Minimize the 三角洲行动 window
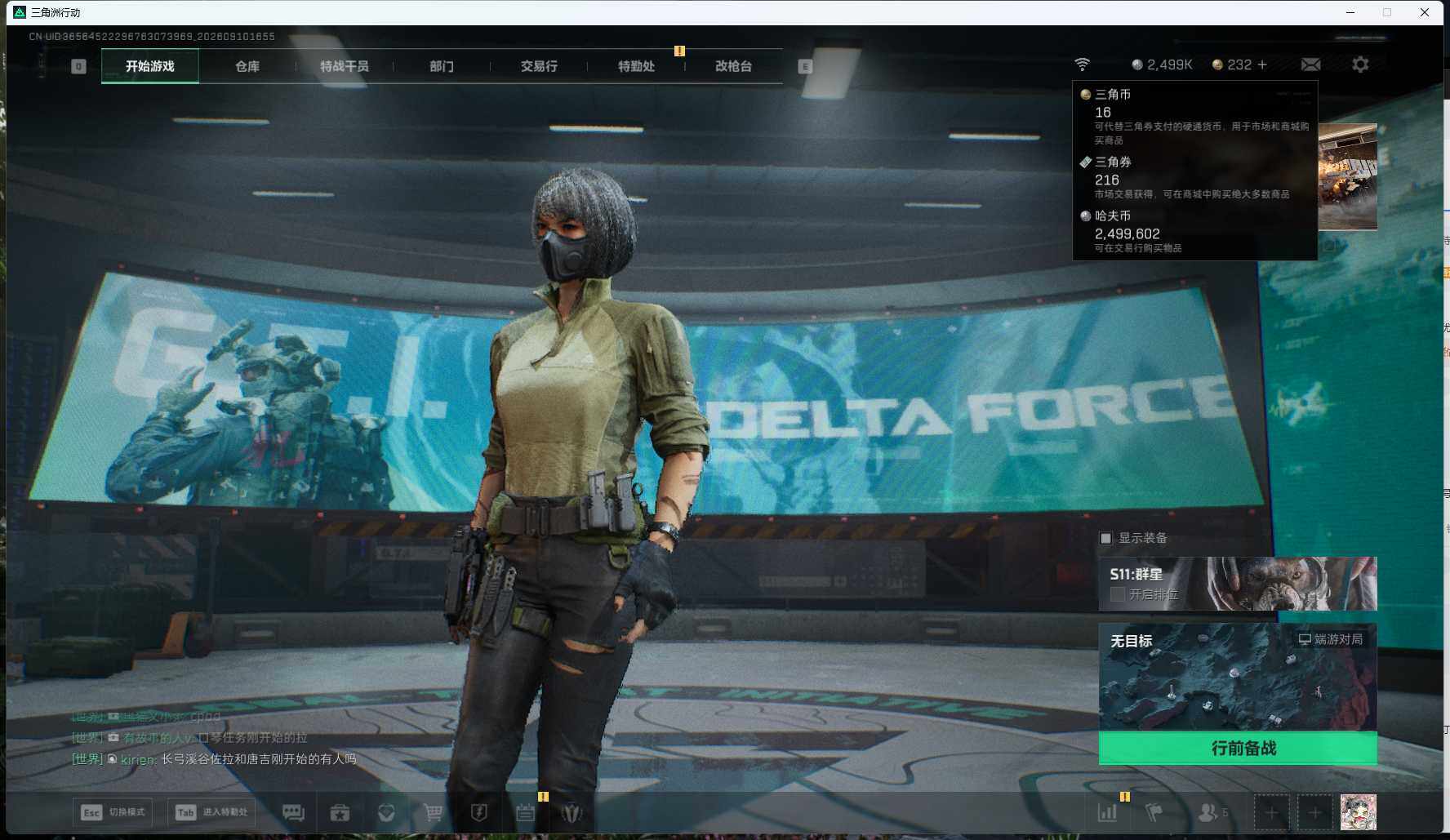The image size is (1450, 840). (1350, 12)
